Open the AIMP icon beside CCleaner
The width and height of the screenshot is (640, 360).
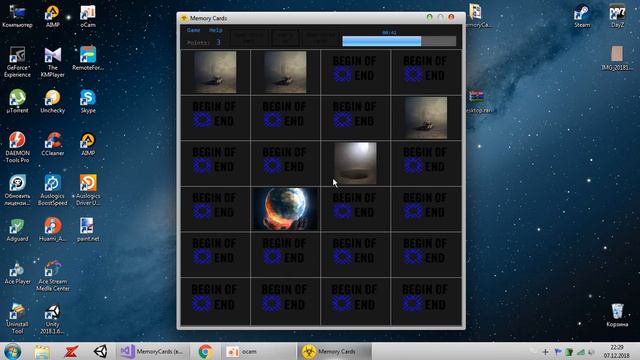pos(88,144)
